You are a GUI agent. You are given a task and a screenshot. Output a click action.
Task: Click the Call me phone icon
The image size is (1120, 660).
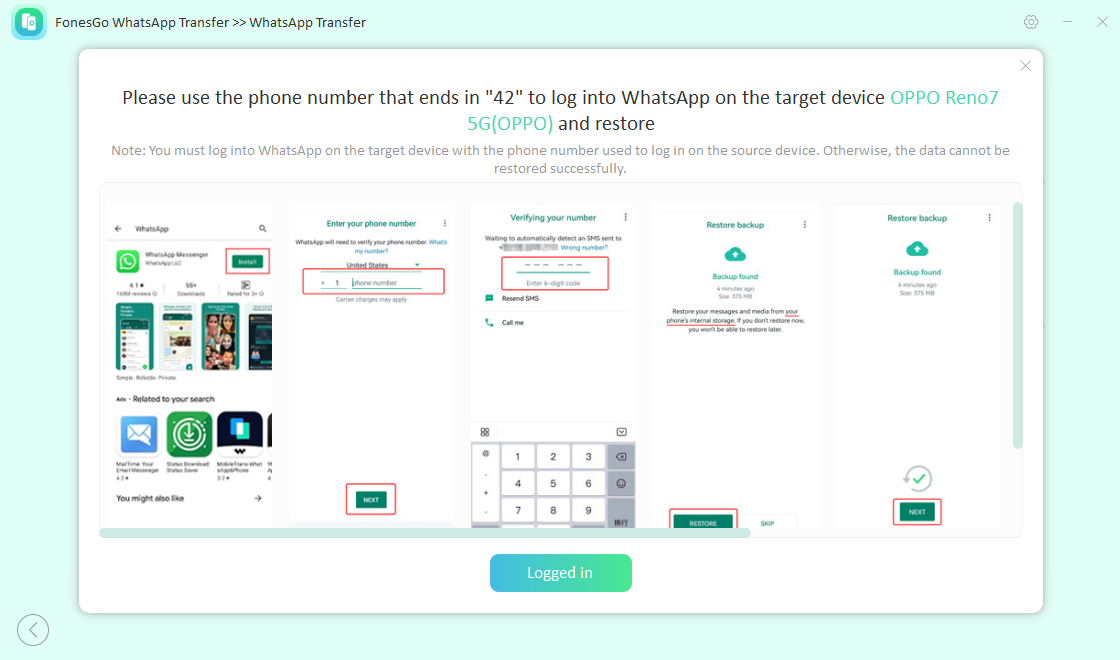(x=489, y=322)
